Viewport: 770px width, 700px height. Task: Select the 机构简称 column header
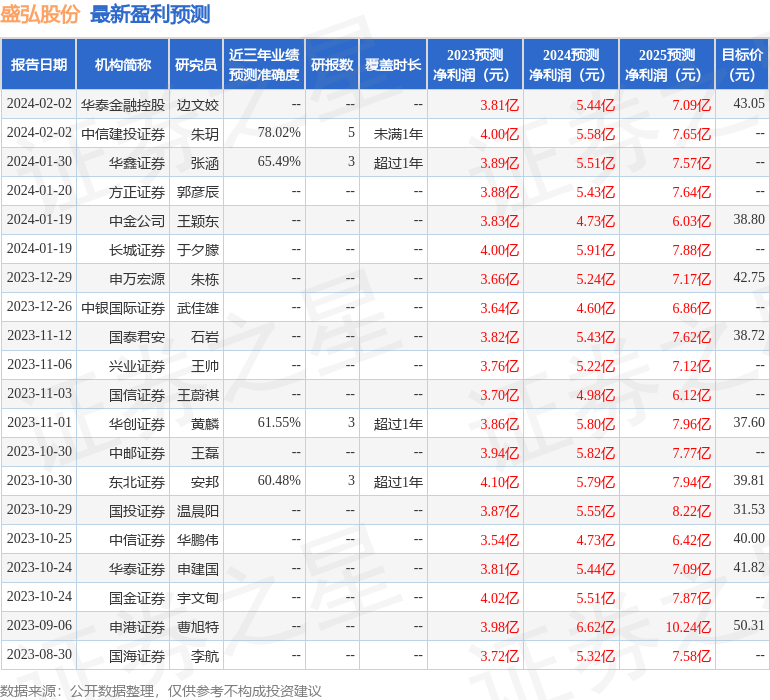coord(123,64)
